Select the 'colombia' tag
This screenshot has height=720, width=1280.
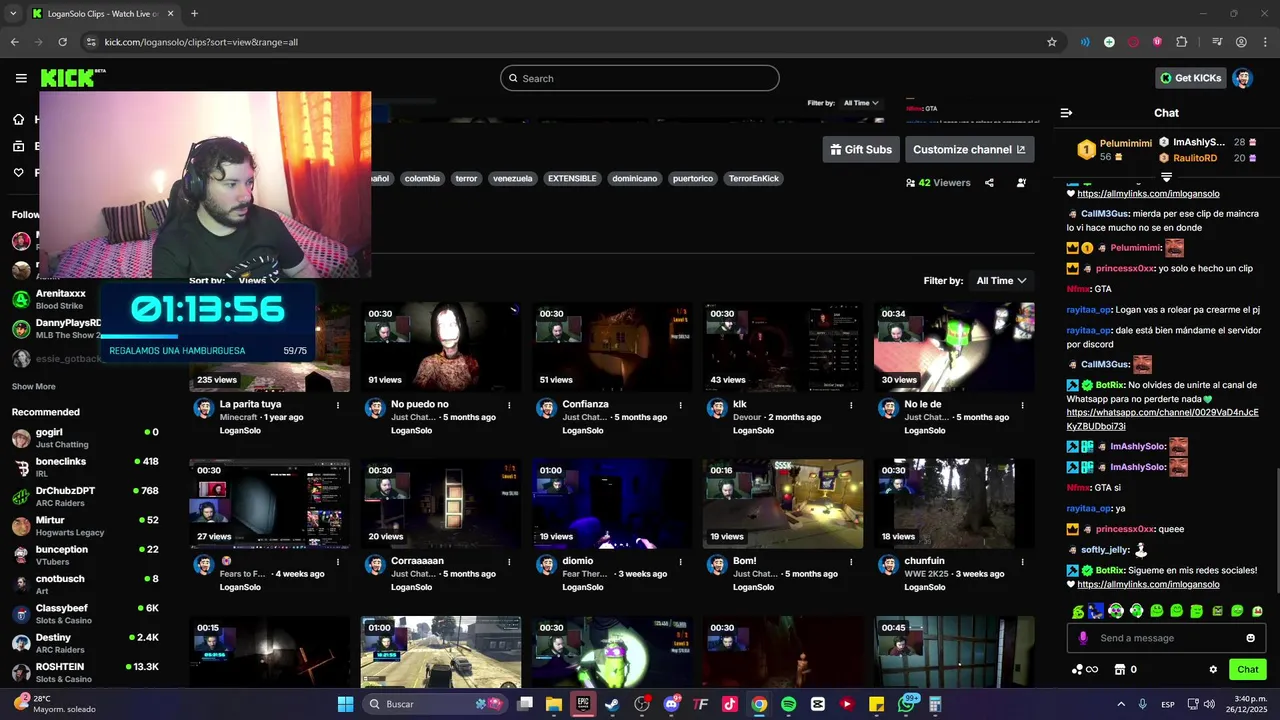422,179
